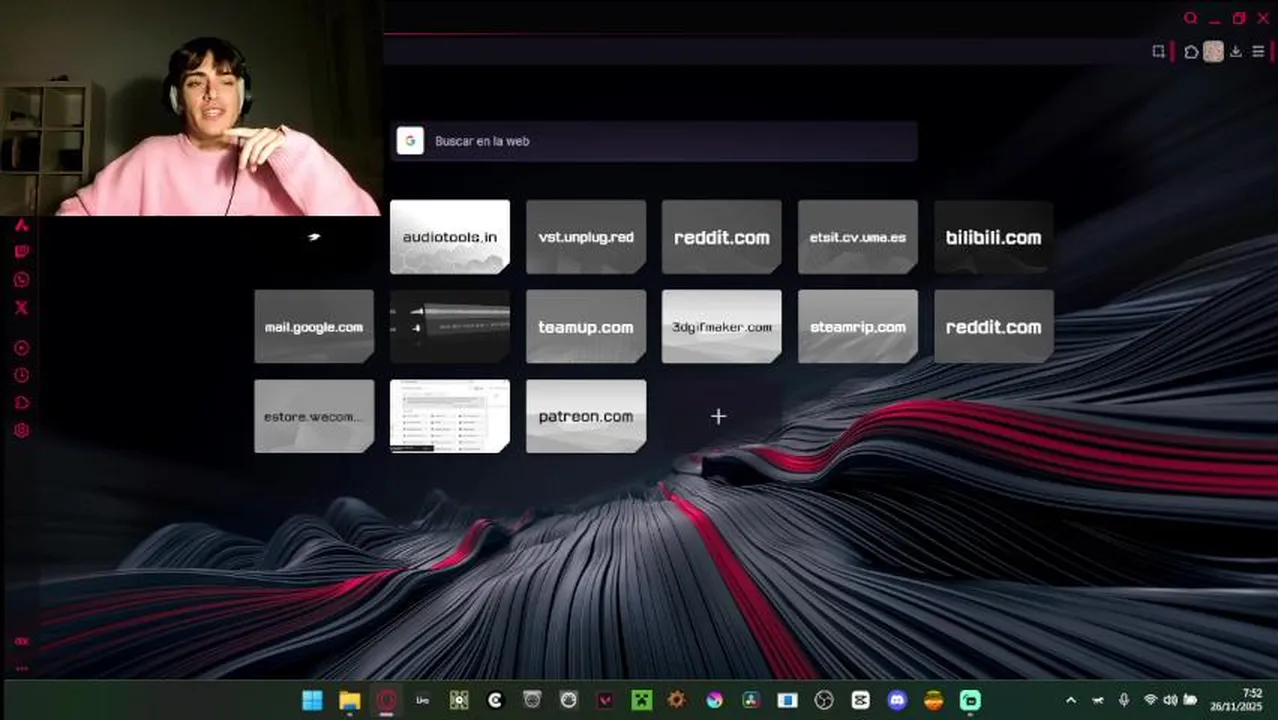Viewport: 1278px width, 720px height.
Task: Open the Wi-Fi network tray icon
Action: (x=1150, y=700)
